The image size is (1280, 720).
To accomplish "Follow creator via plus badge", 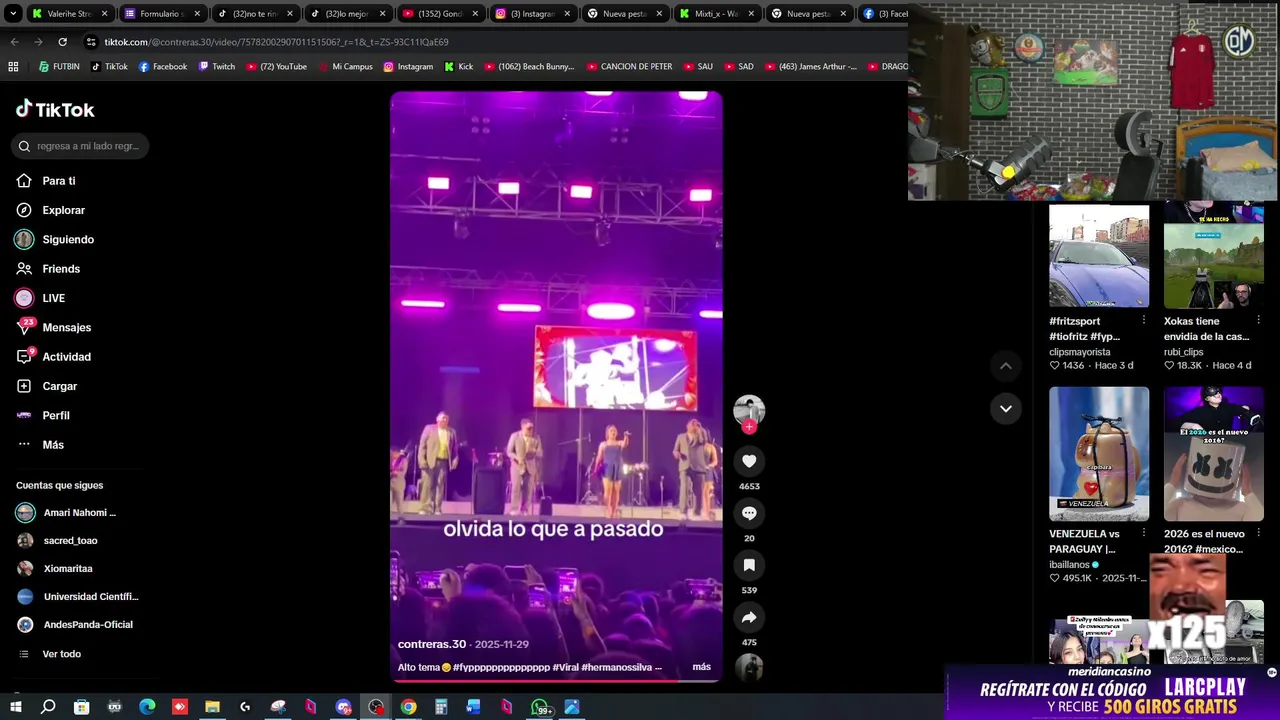I will [x=749, y=427].
